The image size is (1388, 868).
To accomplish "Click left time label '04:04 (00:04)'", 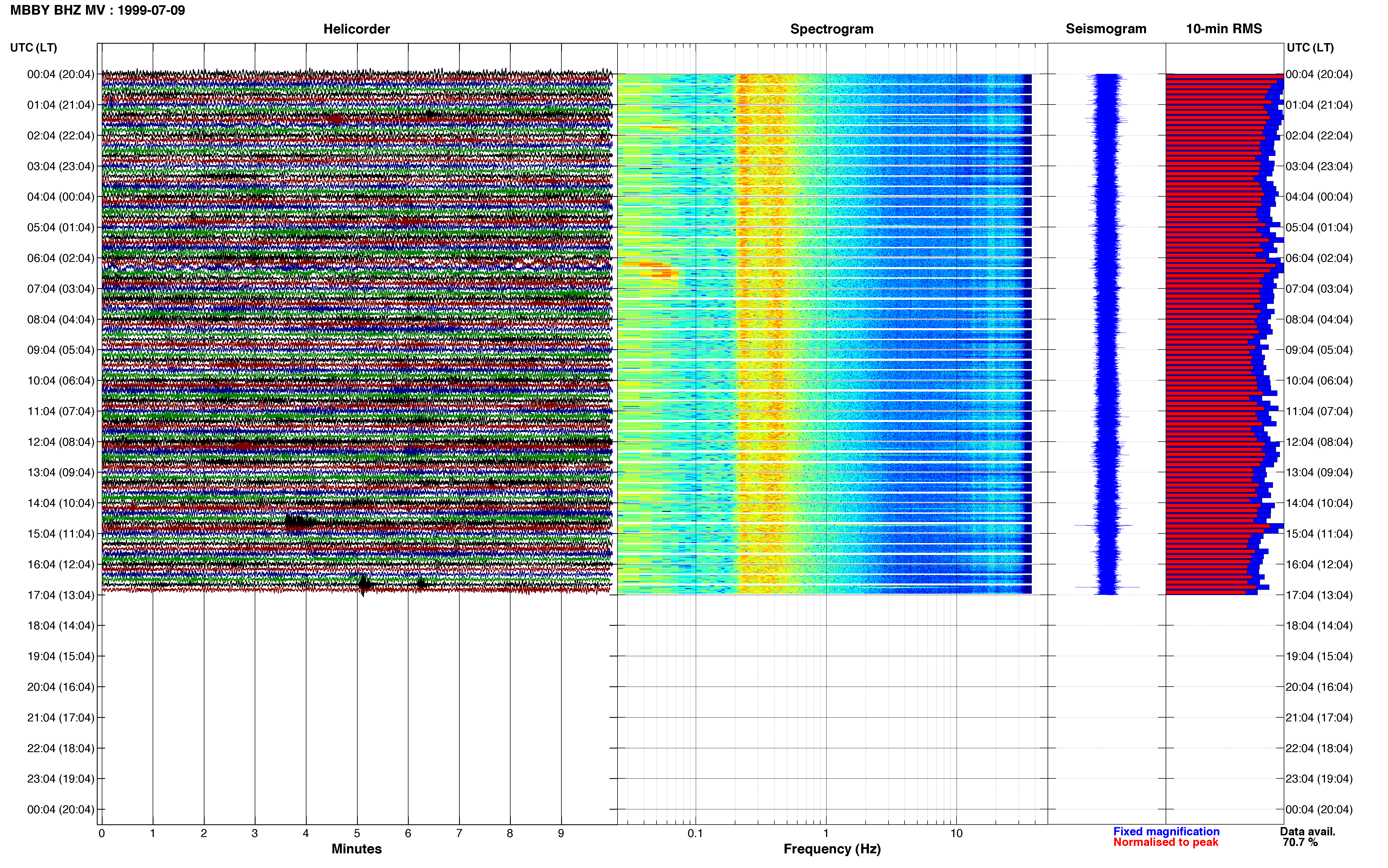I will click(60, 197).
